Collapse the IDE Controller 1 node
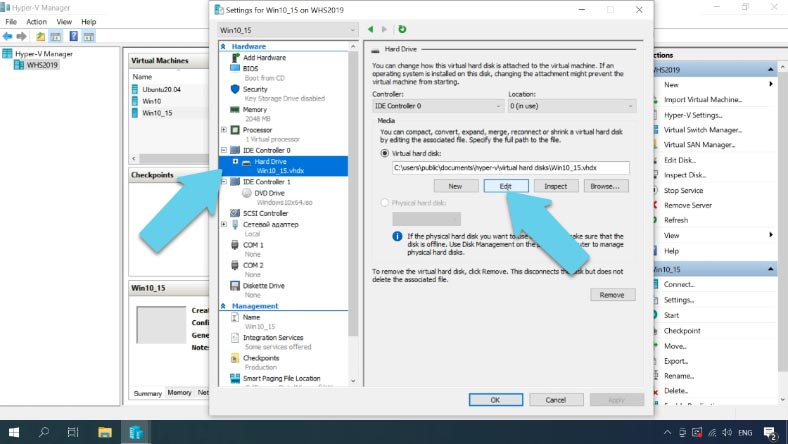This screenshot has width=788, height=444. tap(224, 182)
